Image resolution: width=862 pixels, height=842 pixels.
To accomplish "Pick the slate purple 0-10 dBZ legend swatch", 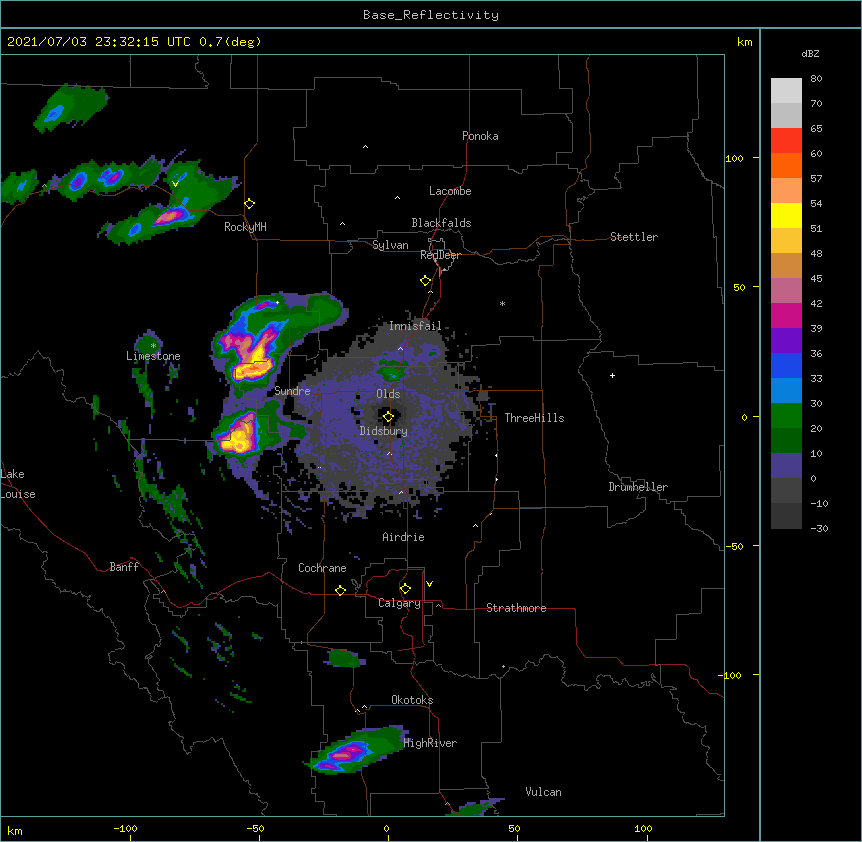I will pyautogui.click(x=786, y=466).
